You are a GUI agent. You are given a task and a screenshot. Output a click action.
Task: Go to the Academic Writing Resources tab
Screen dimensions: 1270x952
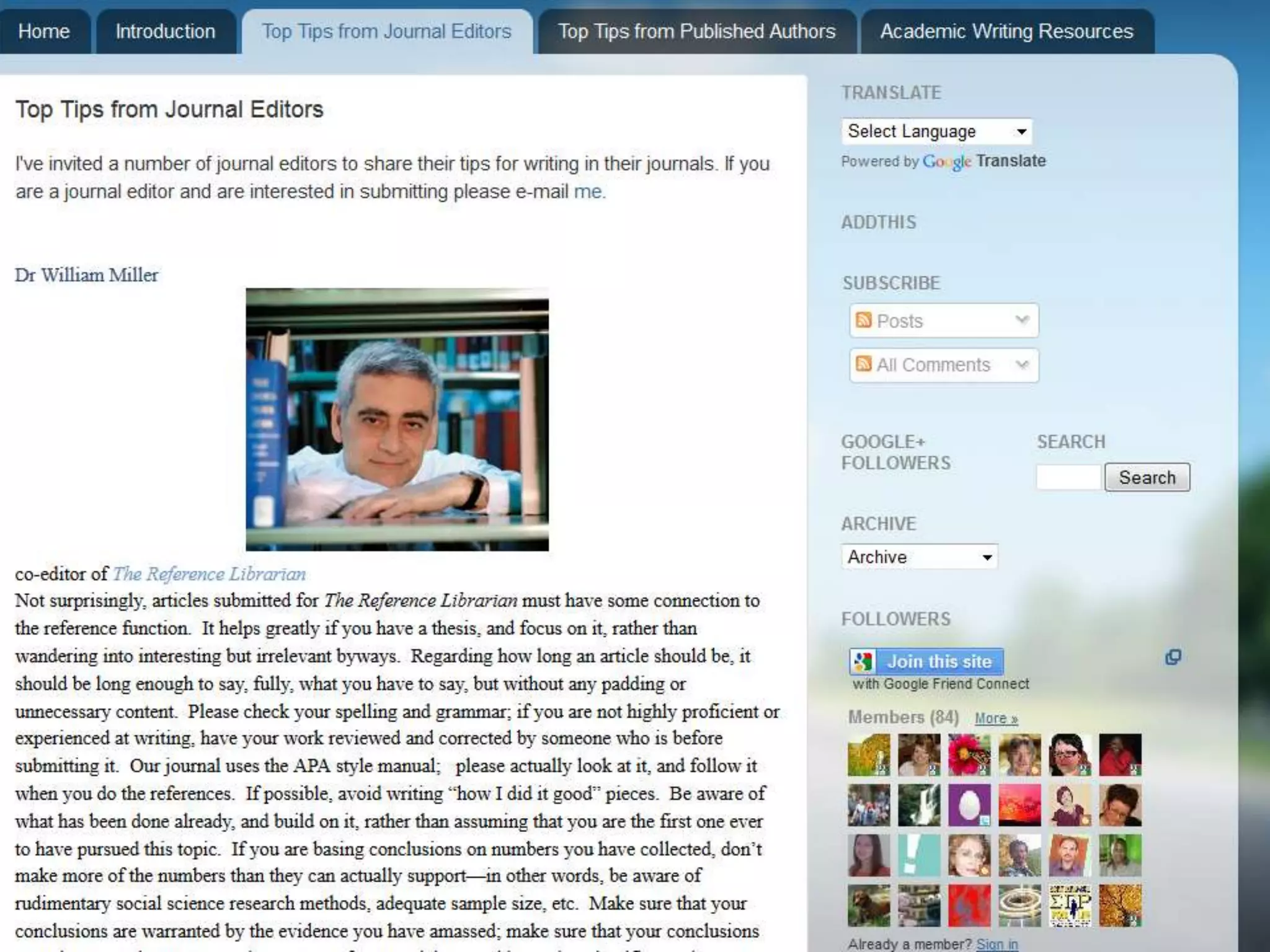pyautogui.click(x=1006, y=32)
